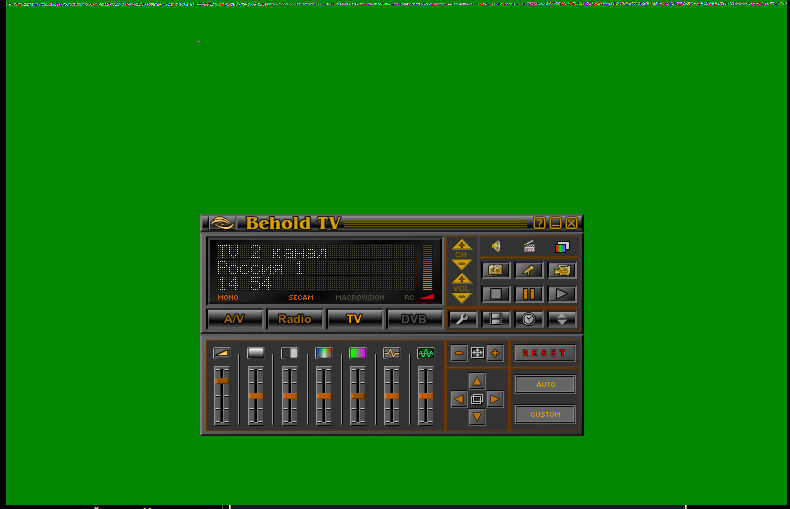Switch to Radio mode
This screenshot has height=509, width=790.
pyautogui.click(x=294, y=319)
